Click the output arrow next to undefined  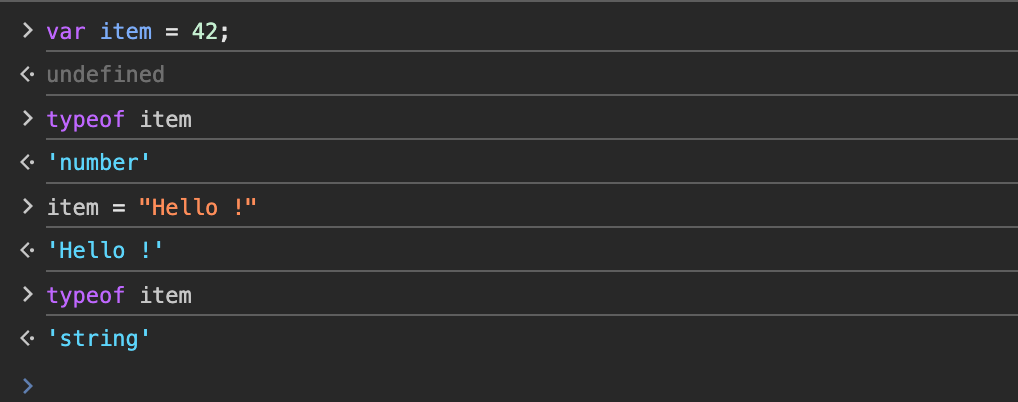pos(27,75)
